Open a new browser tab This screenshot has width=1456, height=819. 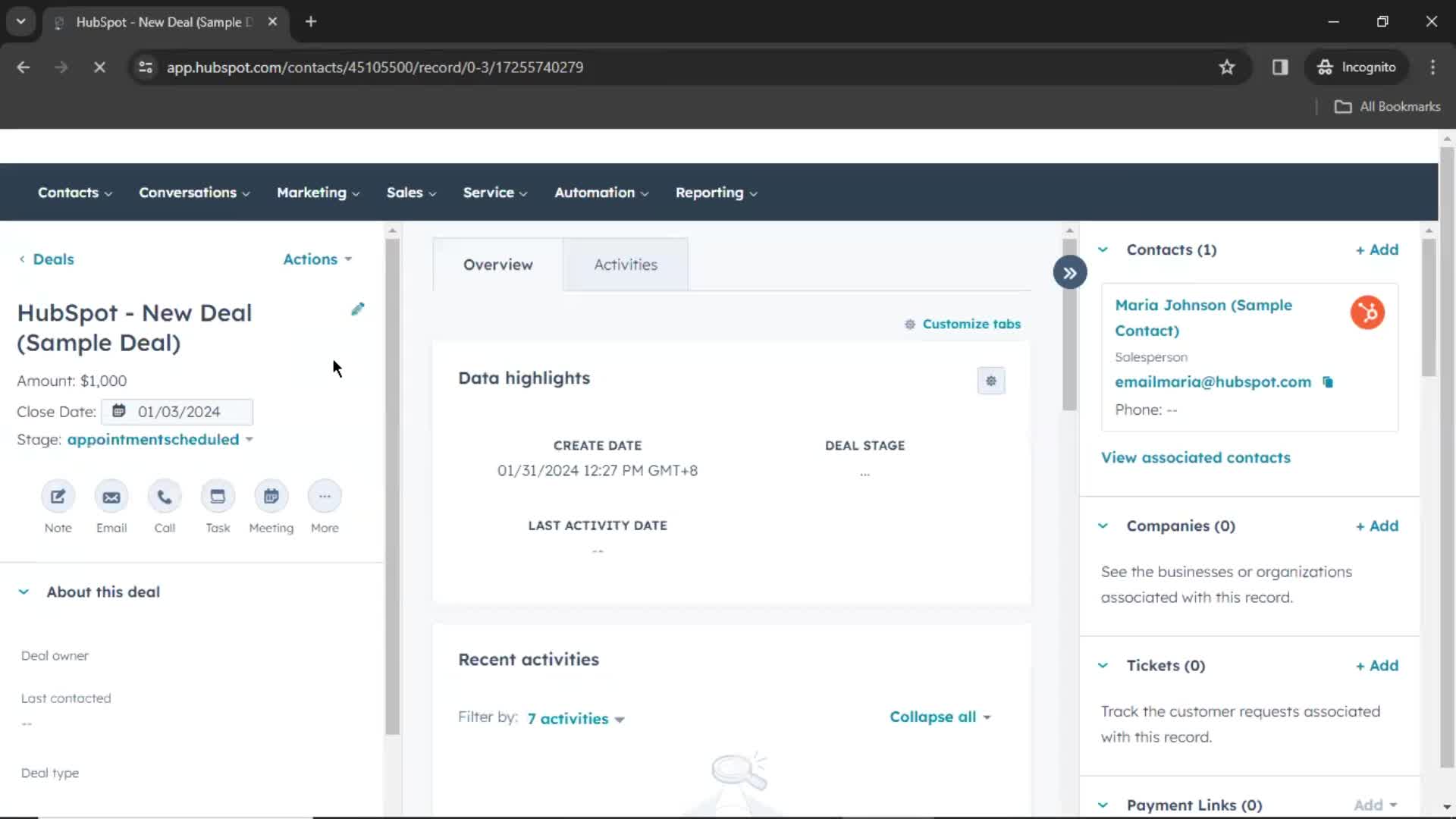click(x=311, y=22)
